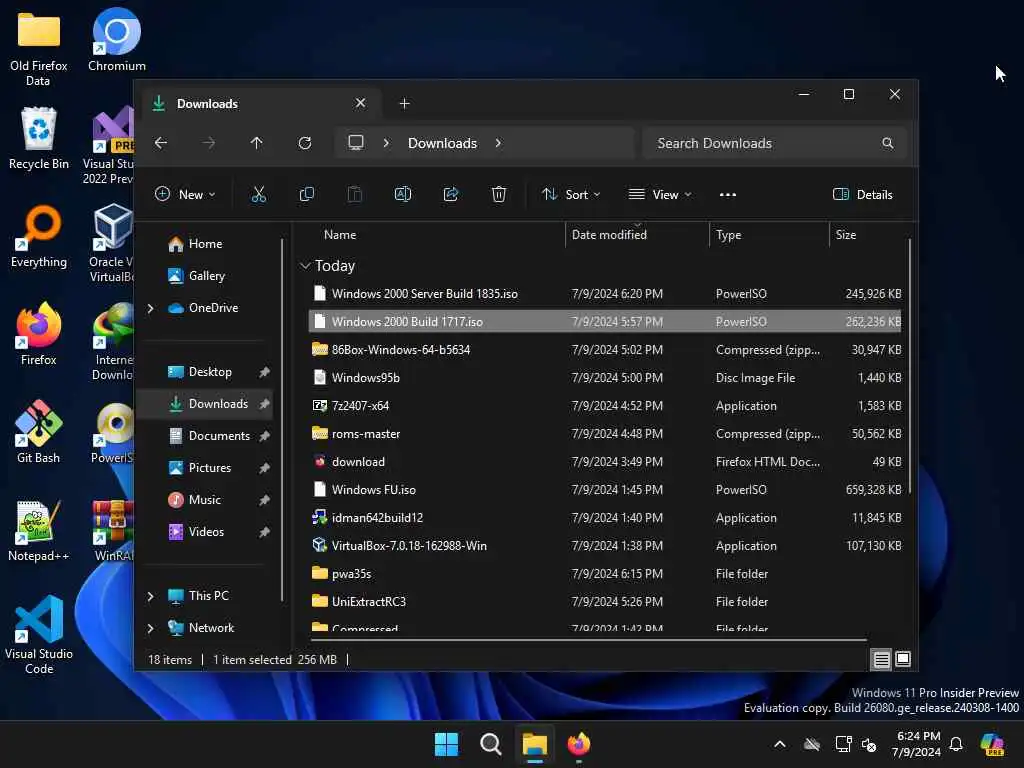Click the PC monitor icon in address bar
Image resolution: width=1024 pixels, height=768 pixels.
(x=356, y=143)
